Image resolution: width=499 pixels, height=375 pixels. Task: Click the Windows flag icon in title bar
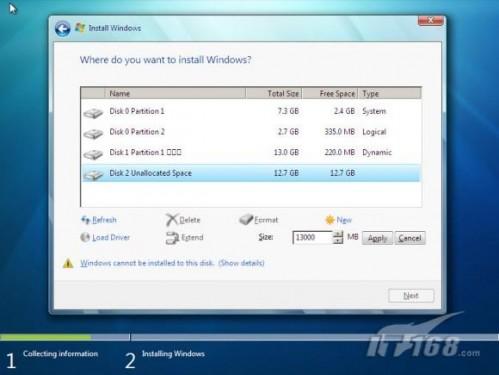pos(80,27)
